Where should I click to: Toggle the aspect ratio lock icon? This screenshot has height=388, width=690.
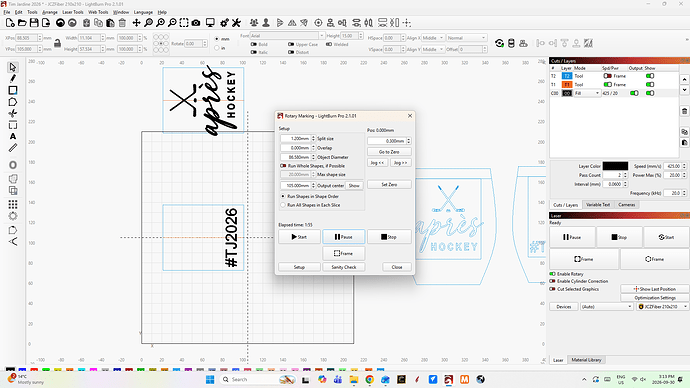click(x=57, y=43)
